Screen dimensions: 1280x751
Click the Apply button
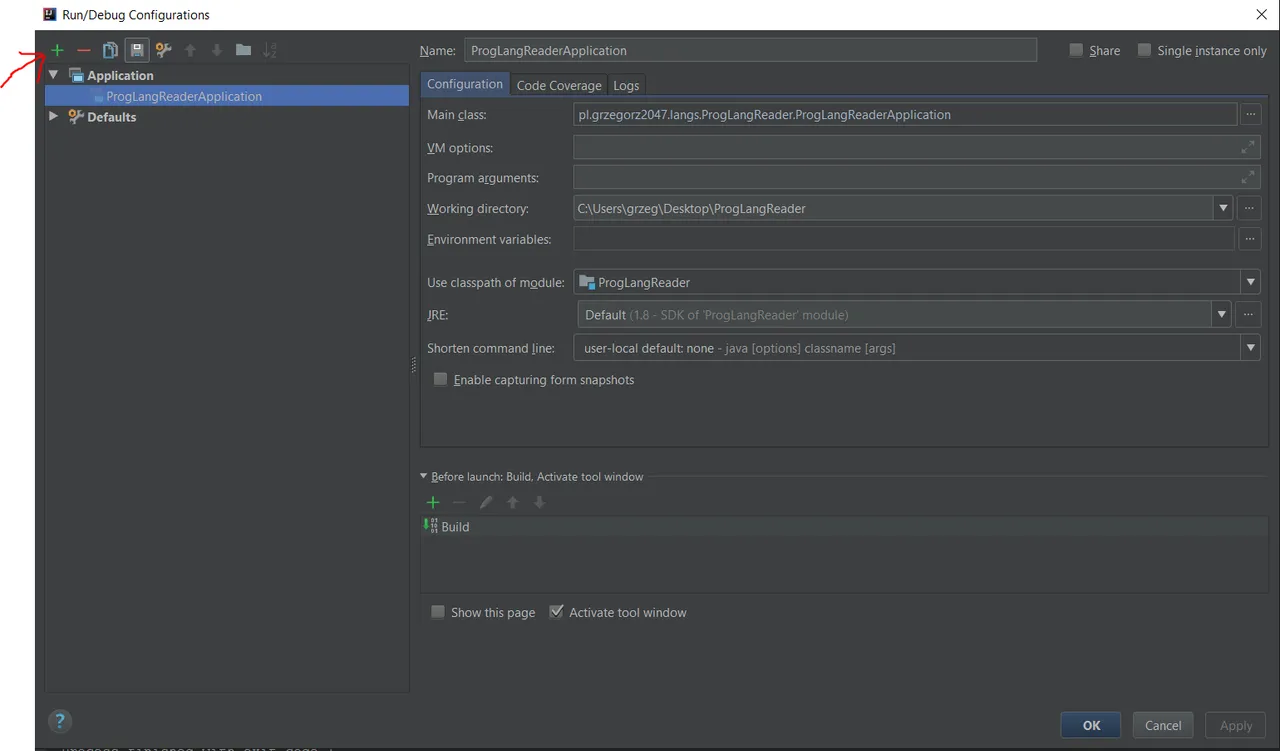point(1236,726)
